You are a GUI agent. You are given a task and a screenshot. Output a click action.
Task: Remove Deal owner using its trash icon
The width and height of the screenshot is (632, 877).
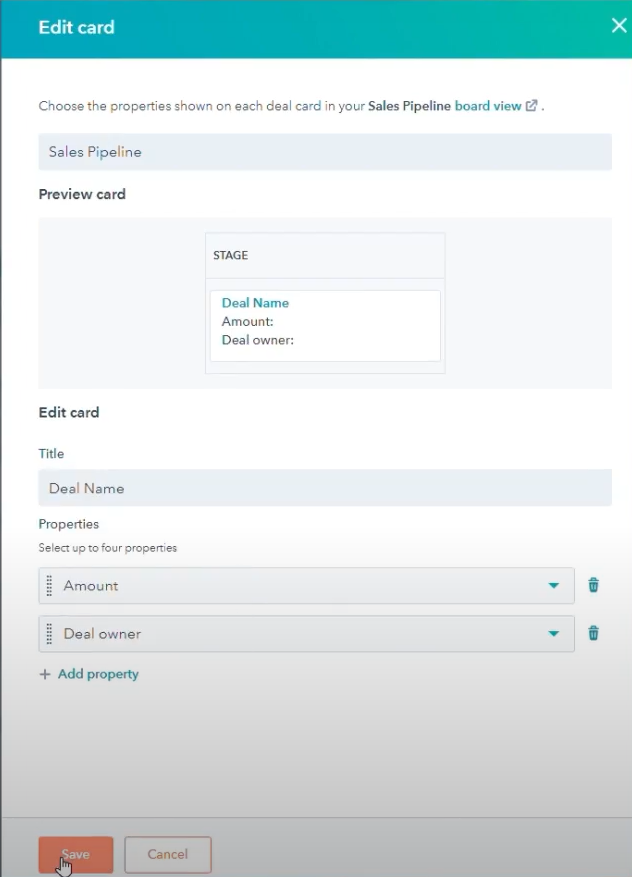(594, 634)
